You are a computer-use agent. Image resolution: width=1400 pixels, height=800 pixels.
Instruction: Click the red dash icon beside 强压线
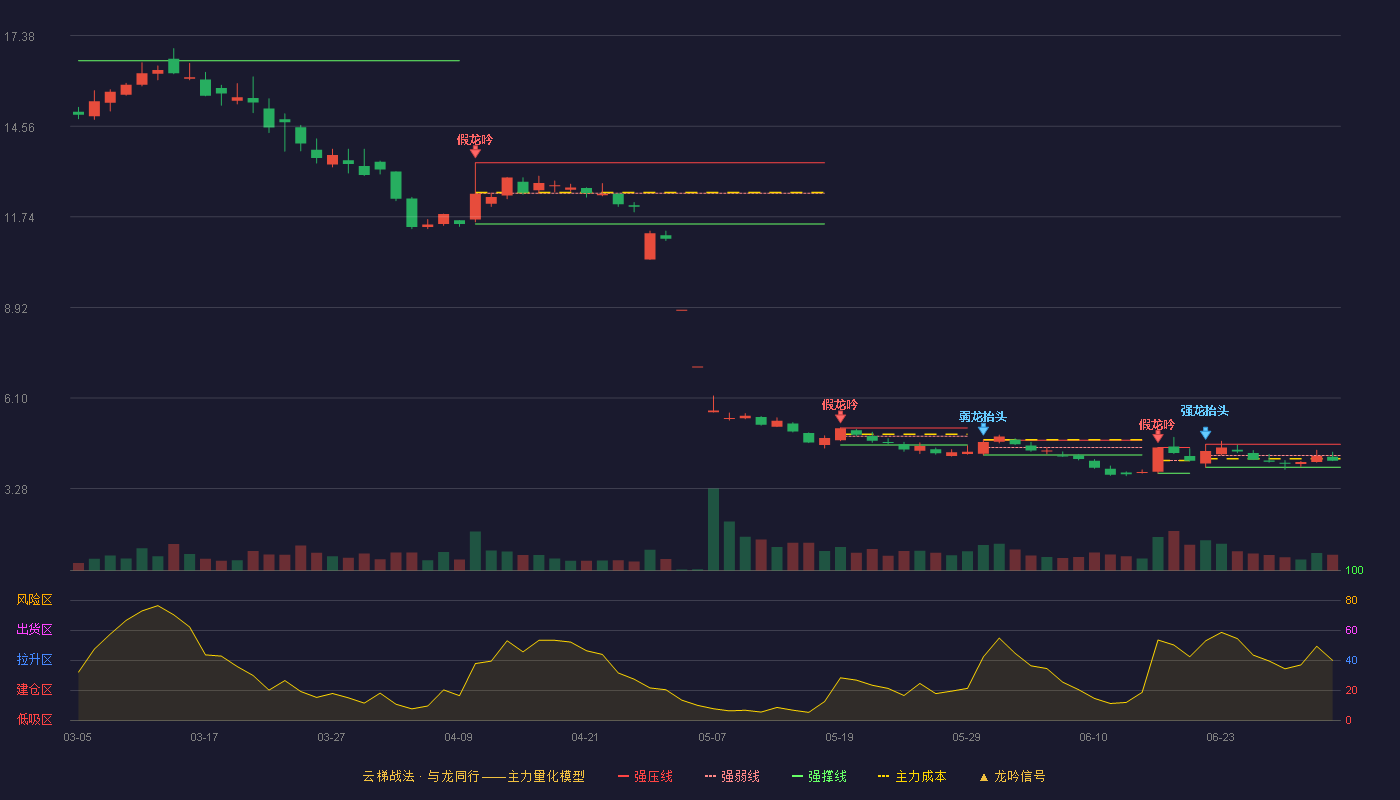tap(624, 776)
